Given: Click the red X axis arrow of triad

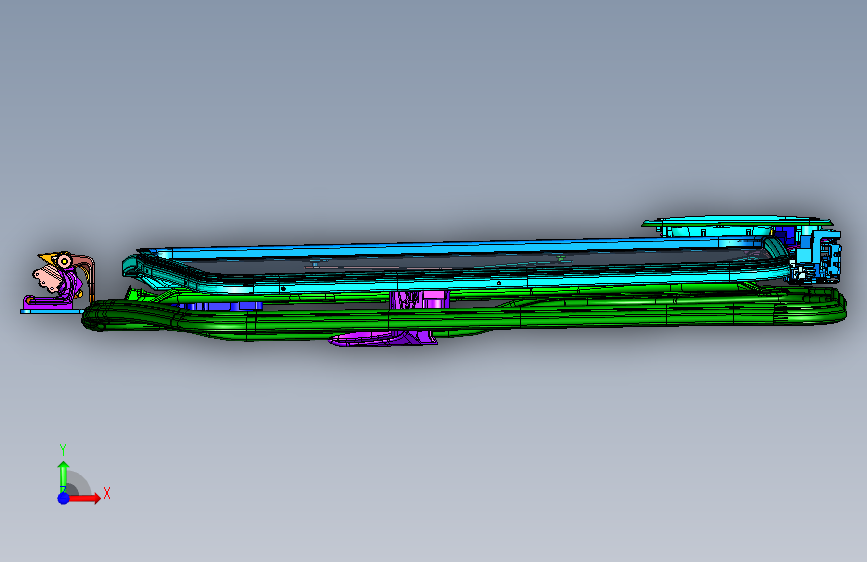Looking at the screenshot, I should [x=85, y=498].
